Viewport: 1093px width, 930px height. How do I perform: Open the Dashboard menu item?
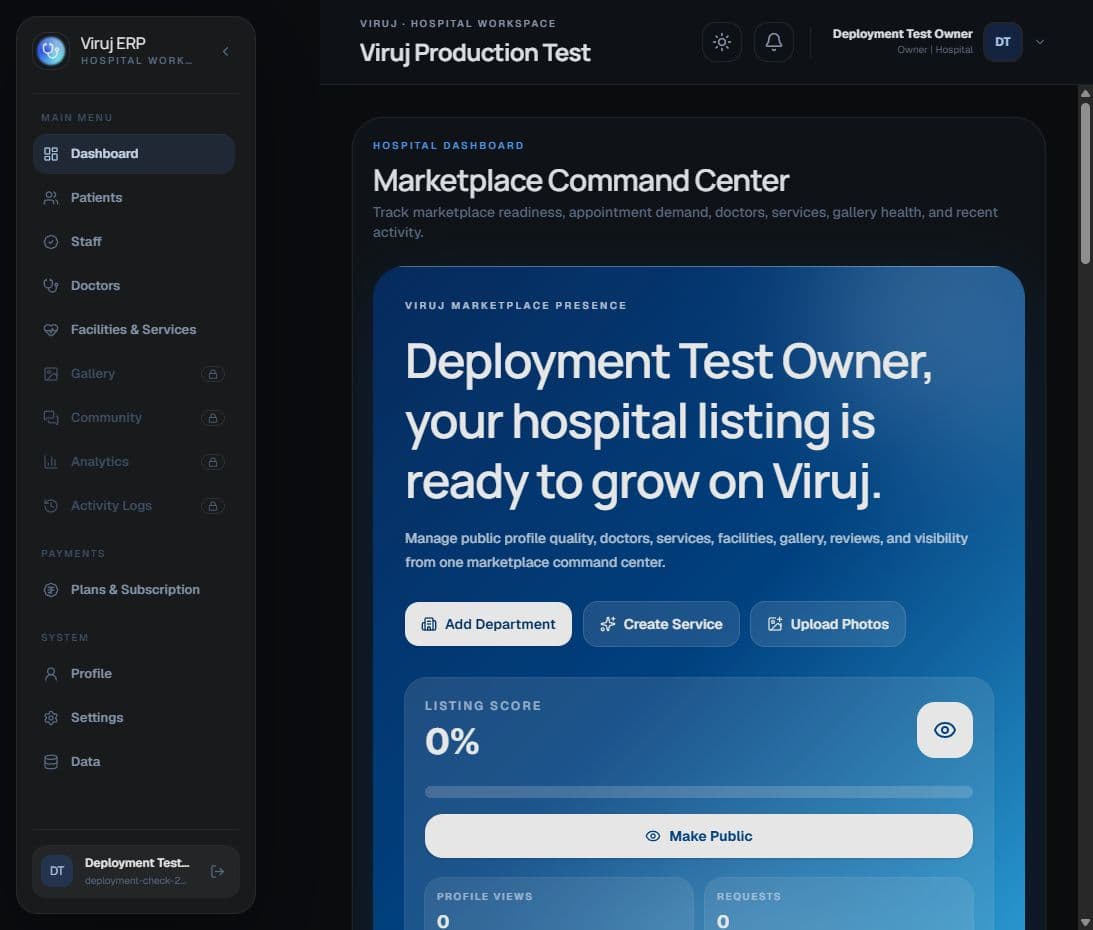[x=134, y=153]
